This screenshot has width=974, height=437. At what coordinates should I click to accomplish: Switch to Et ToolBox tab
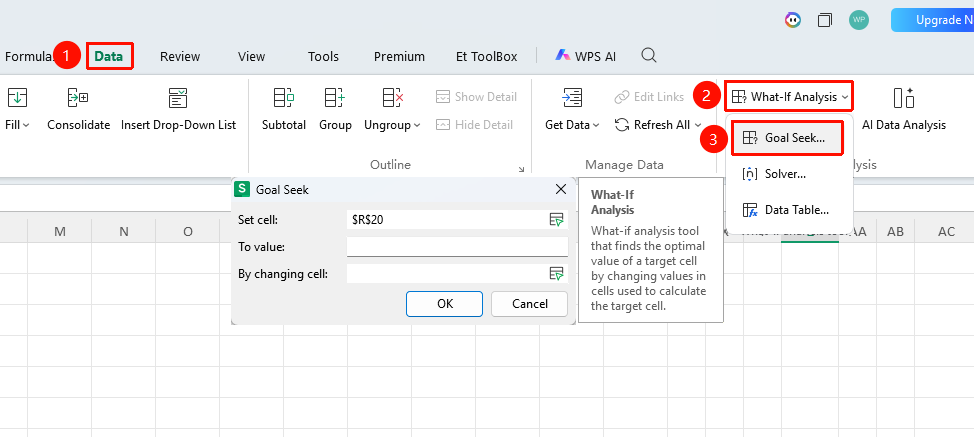pyautogui.click(x=486, y=56)
